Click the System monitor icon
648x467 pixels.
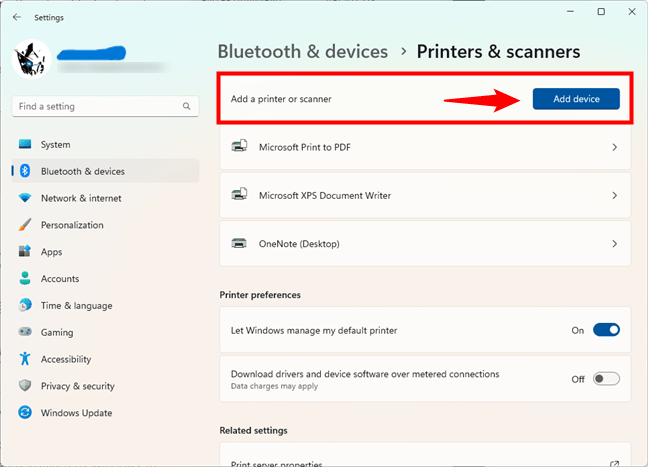coord(25,144)
